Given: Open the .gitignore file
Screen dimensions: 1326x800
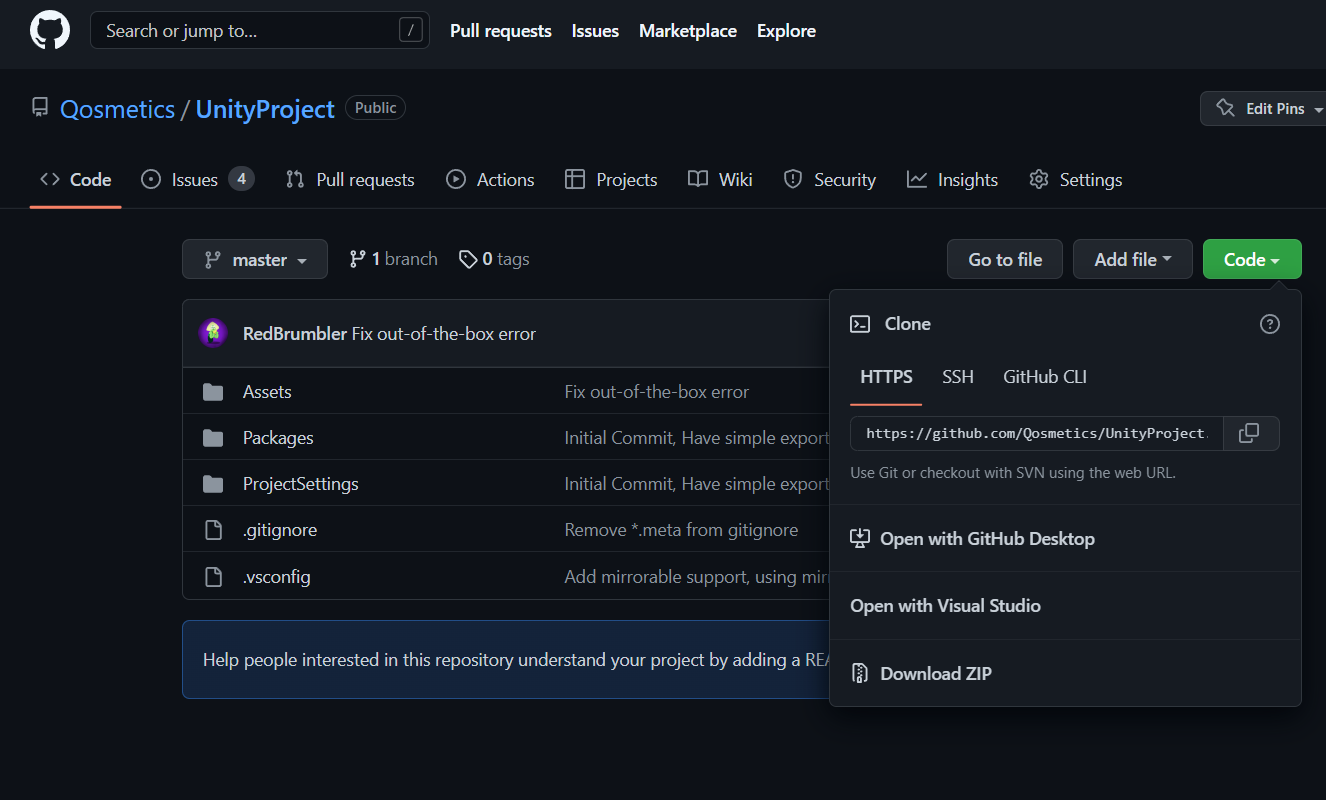Looking at the screenshot, I should click(280, 530).
